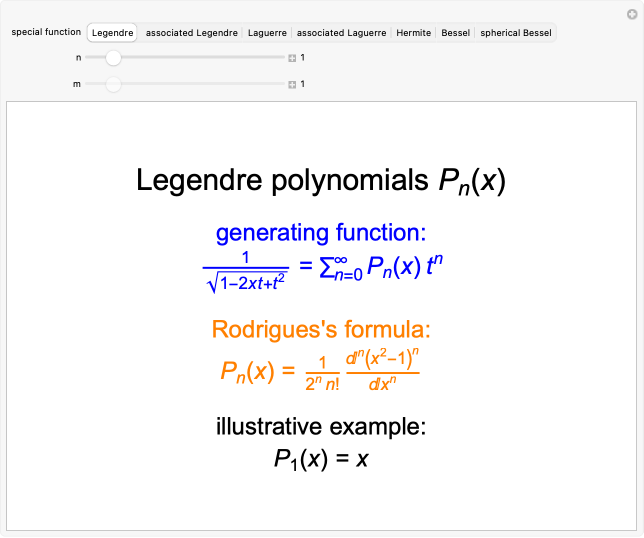Click the m value readout beside its slider
Image resolution: width=644 pixels, height=538 pixels.
click(303, 85)
